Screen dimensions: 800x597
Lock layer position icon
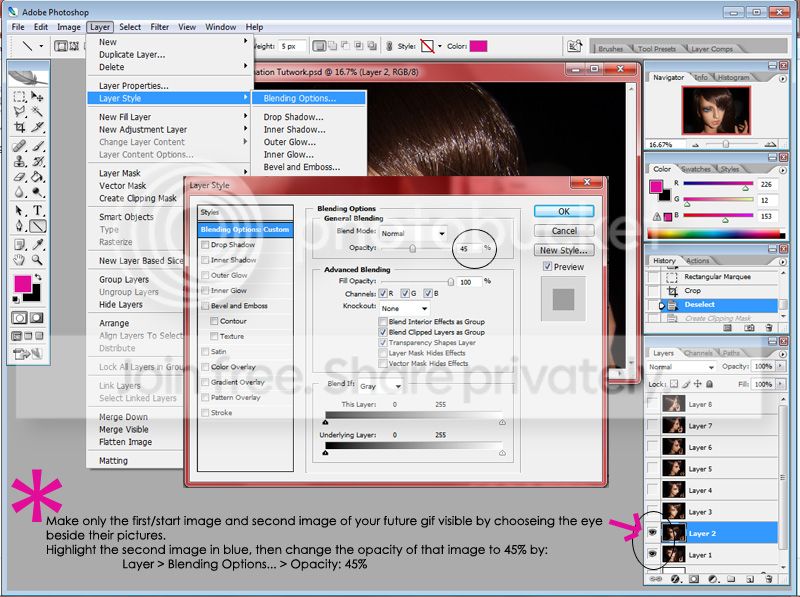697,384
